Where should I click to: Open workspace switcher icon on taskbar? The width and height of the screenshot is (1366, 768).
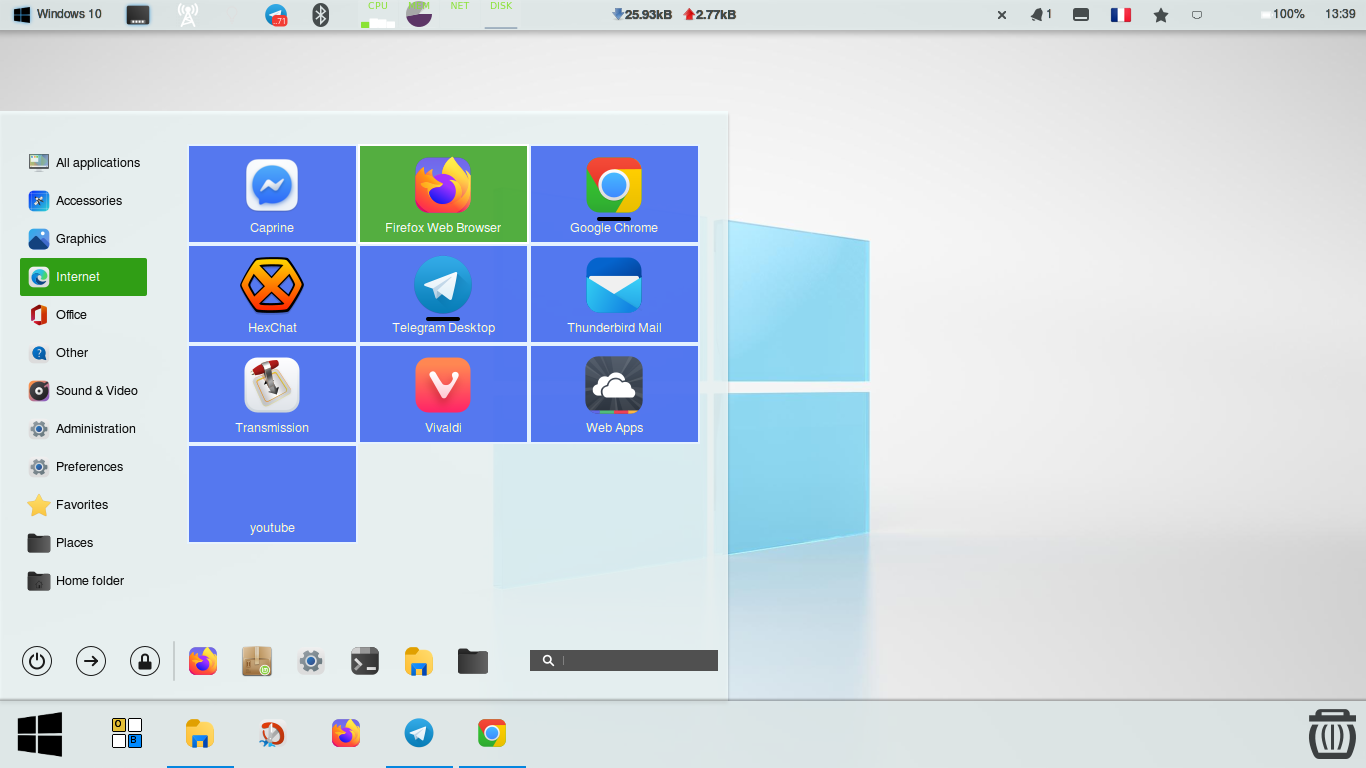127,733
